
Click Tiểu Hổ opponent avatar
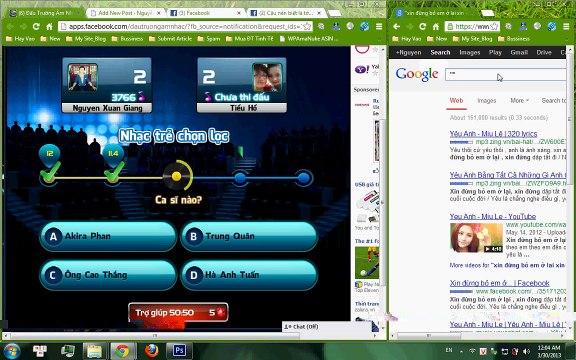point(267,77)
